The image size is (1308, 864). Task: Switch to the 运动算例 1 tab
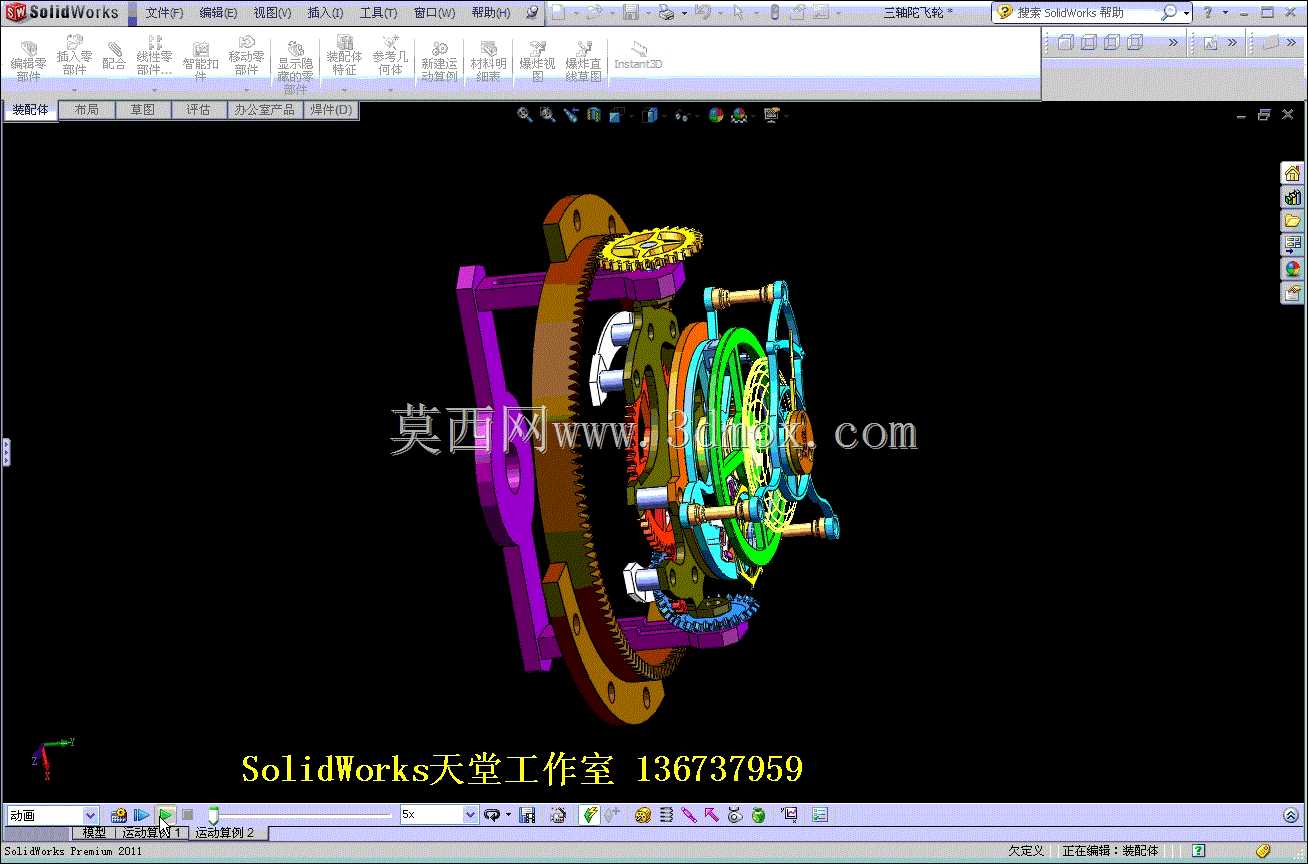(x=152, y=832)
